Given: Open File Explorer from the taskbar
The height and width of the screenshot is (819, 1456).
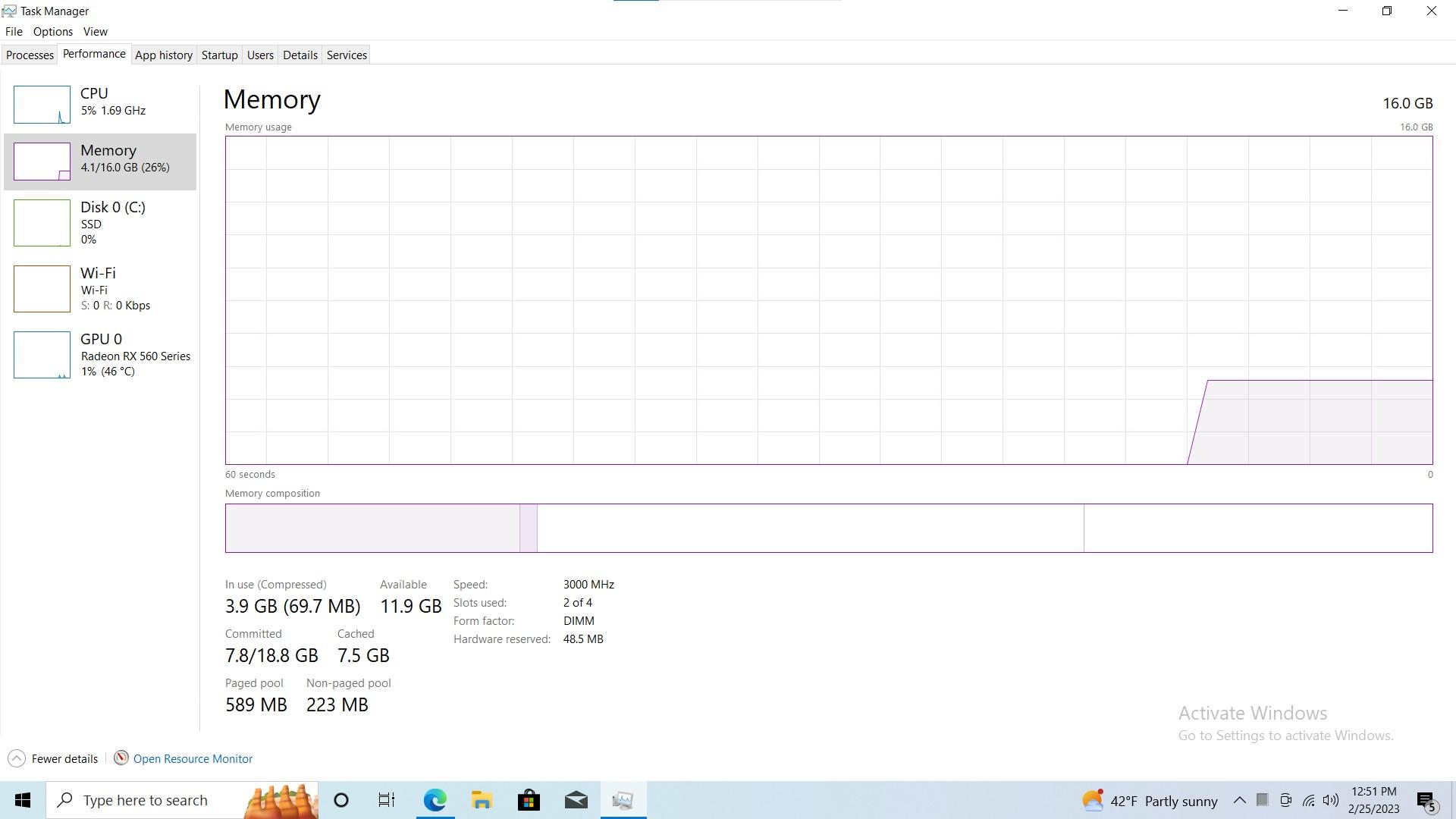Looking at the screenshot, I should (481, 800).
